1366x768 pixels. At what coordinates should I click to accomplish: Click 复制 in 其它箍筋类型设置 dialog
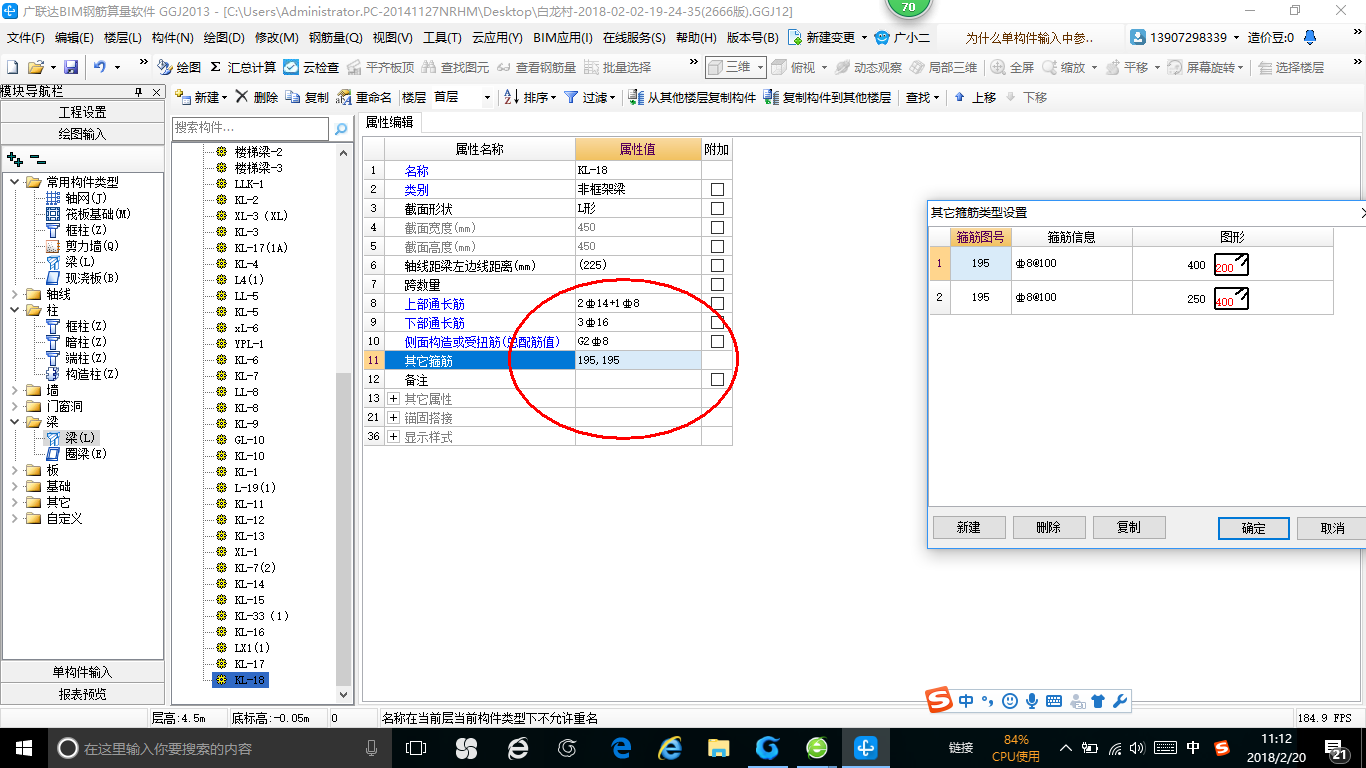coord(1128,527)
